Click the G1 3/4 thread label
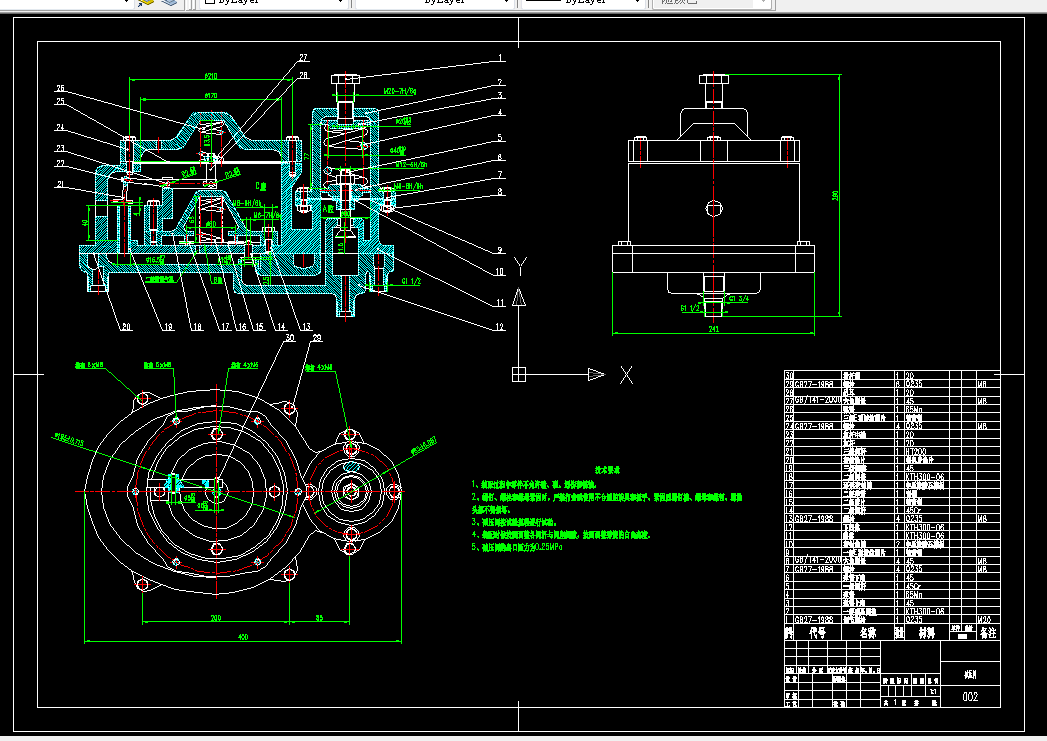The height and width of the screenshot is (741, 1047). [739, 299]
